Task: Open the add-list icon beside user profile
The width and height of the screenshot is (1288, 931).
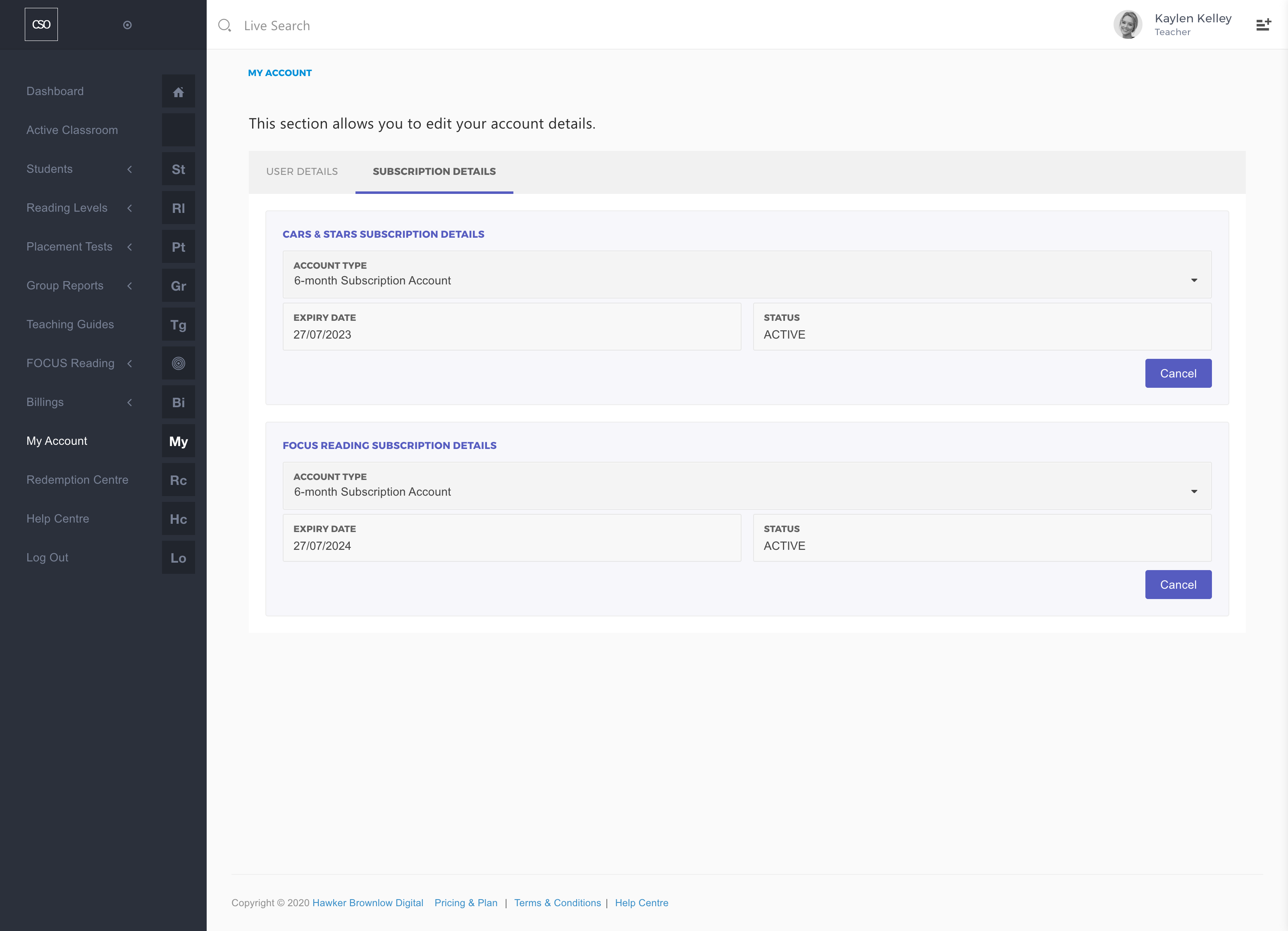Action: [1263, 24]
